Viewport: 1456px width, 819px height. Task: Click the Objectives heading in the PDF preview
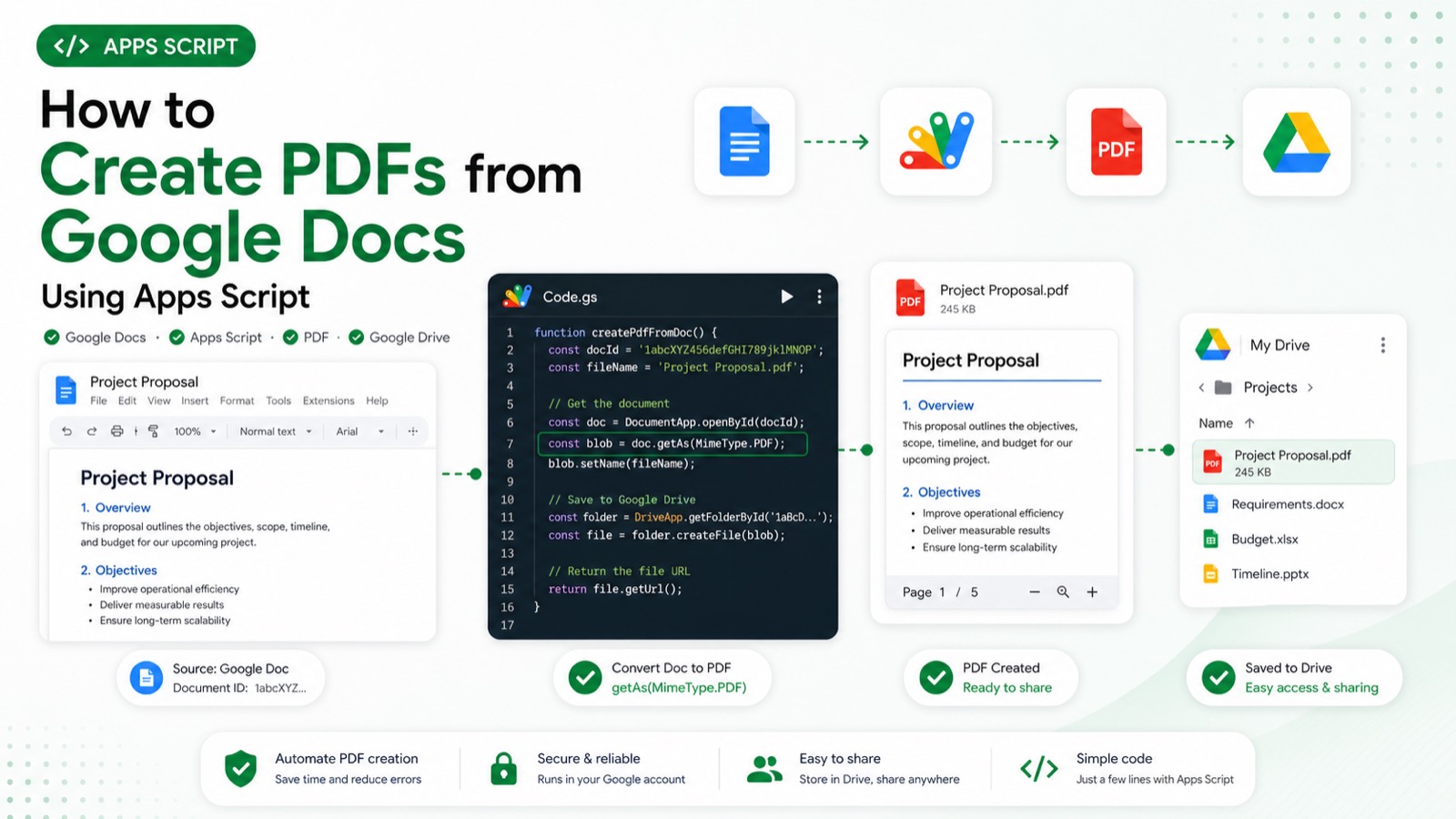941,492
